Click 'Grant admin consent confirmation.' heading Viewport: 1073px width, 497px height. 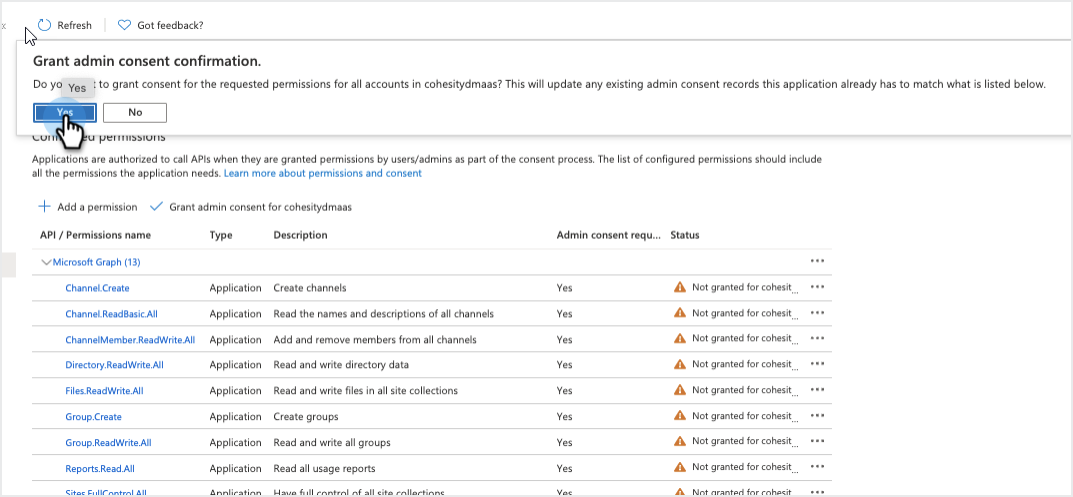147,61
